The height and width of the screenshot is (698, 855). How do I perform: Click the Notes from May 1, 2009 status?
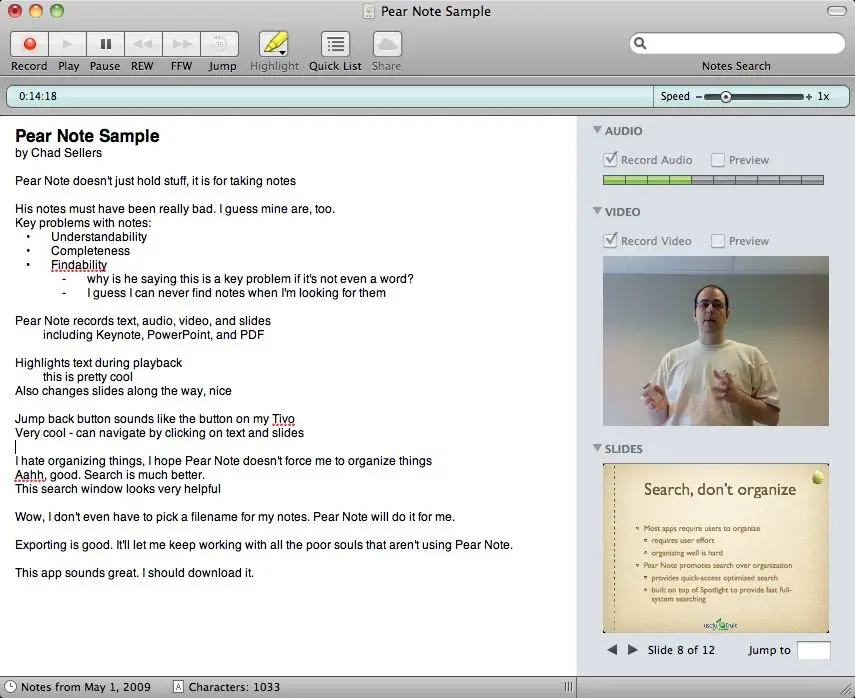pyautogui.click(x=86, y=687)
